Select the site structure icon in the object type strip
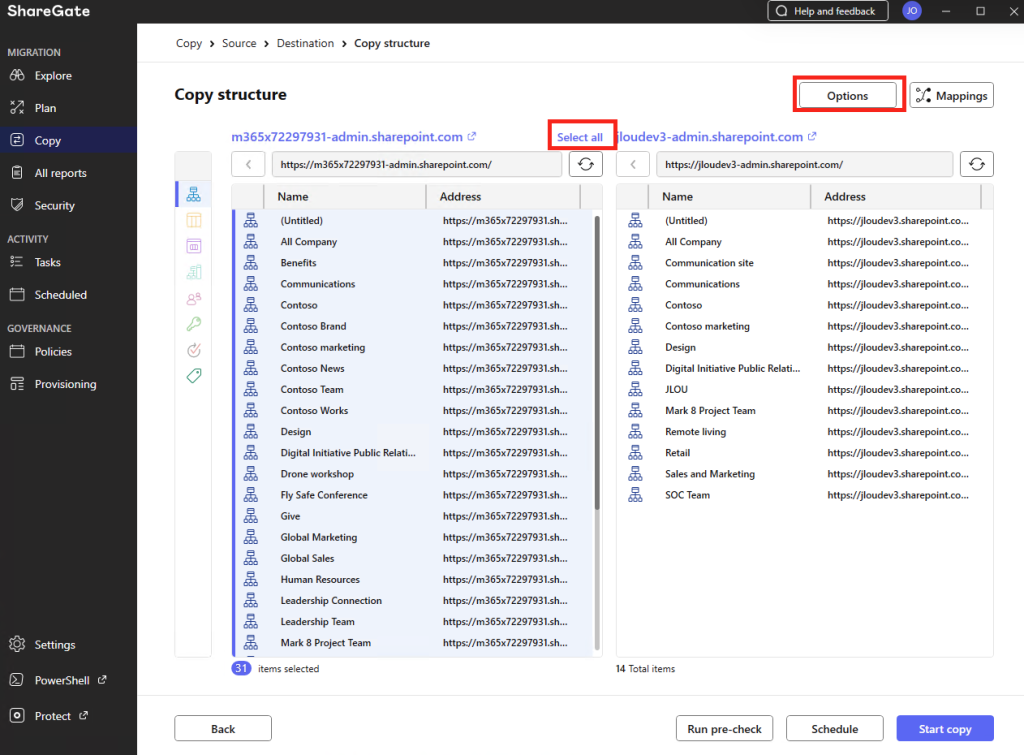This screenshot has width=1024, height=755. click(193, 194)
